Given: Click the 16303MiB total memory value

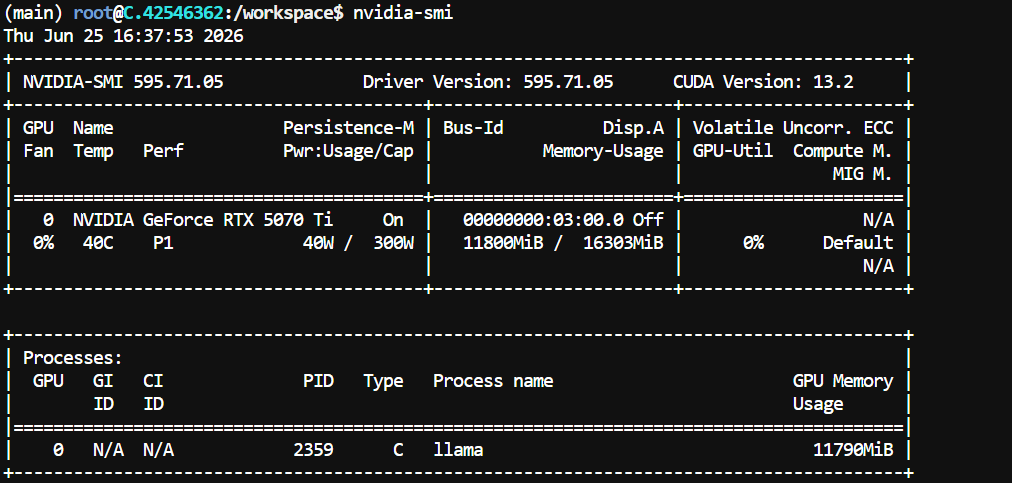Looking at the screenshot, I should (x=623, y=243).
